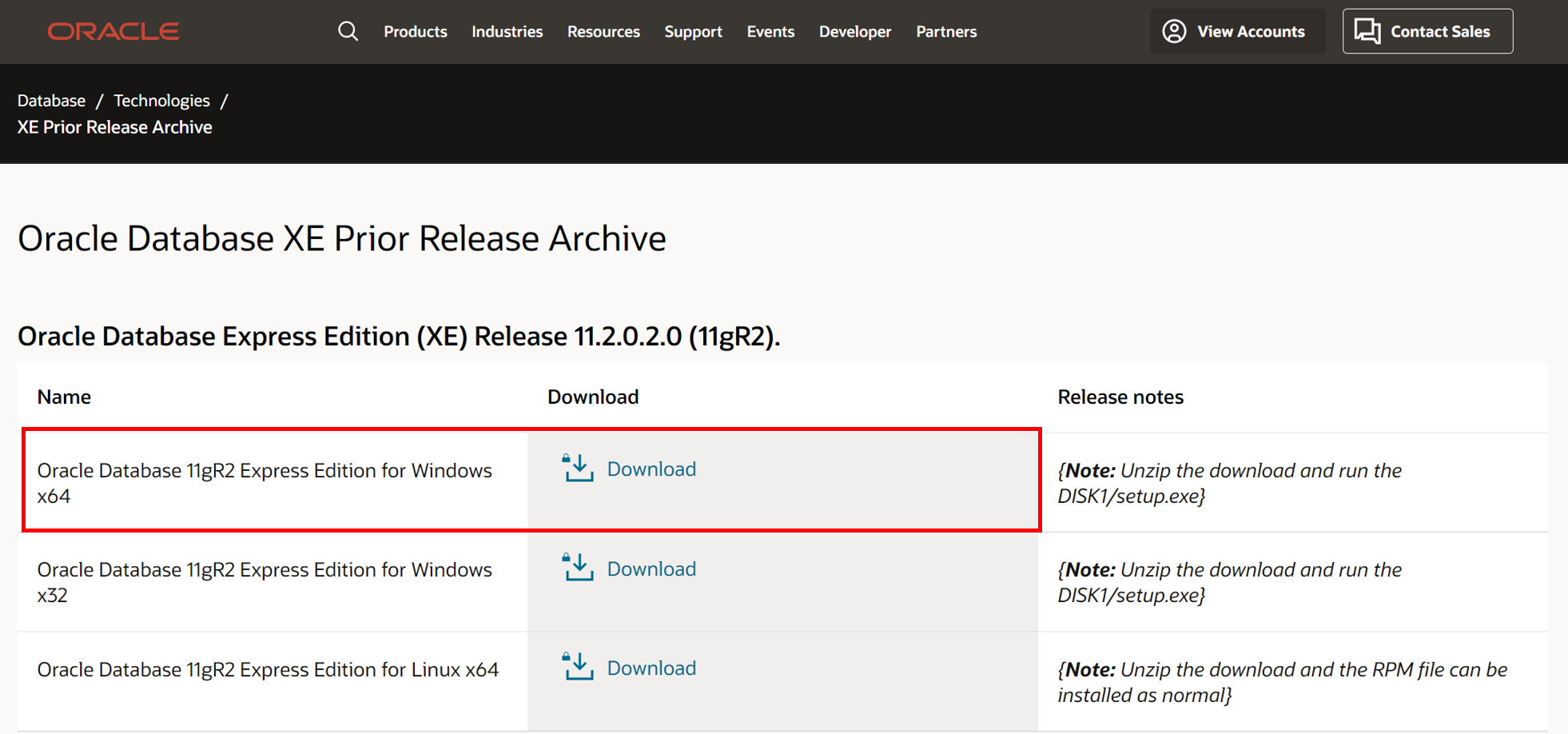Click the chat icon beside Contact Sales
This screenshot has height=734, width=1568.
coord(1367,30)
